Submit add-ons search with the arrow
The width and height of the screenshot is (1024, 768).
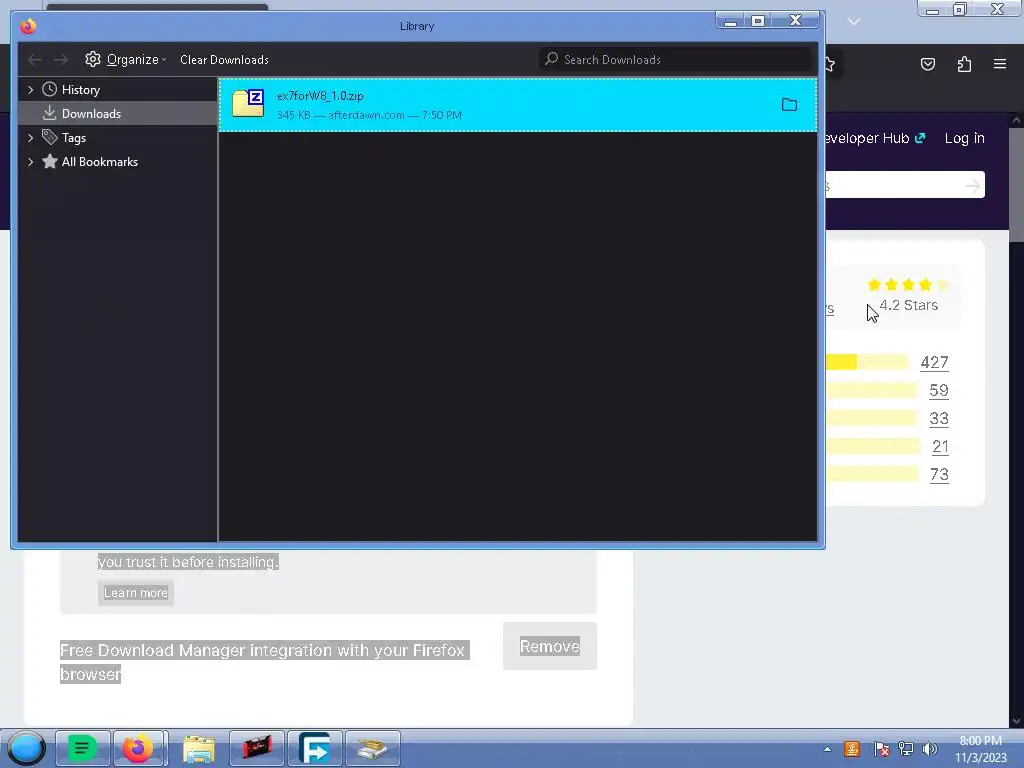(x=972, y=185)
